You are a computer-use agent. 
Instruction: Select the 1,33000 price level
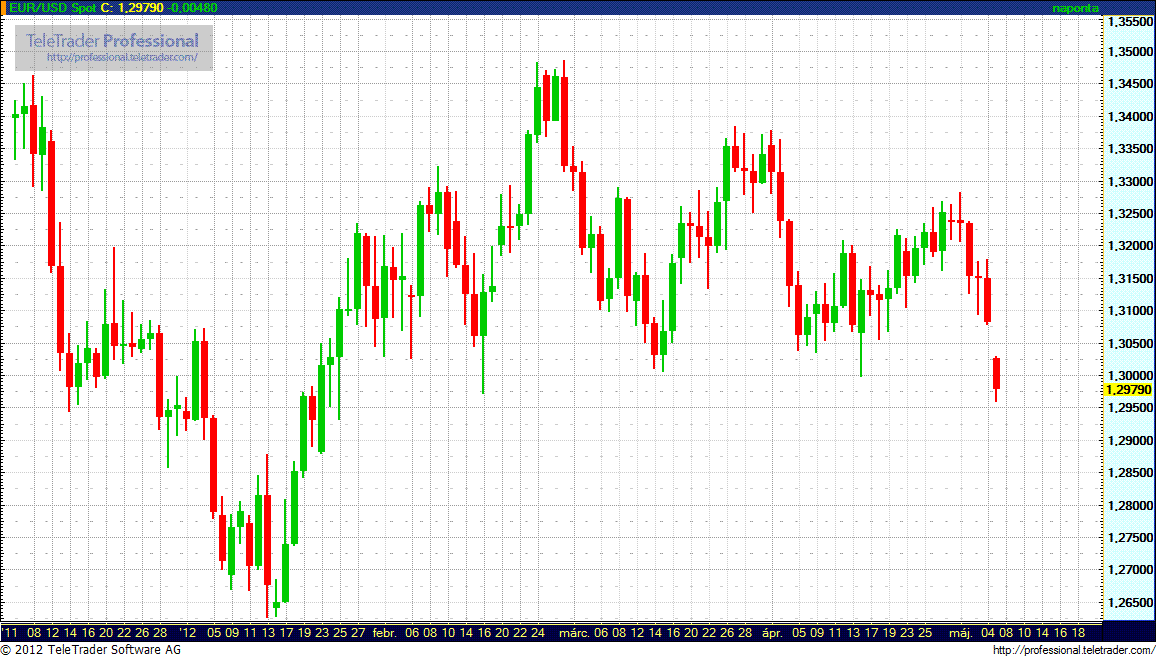pyautogui.click(x=1128, y=181)
